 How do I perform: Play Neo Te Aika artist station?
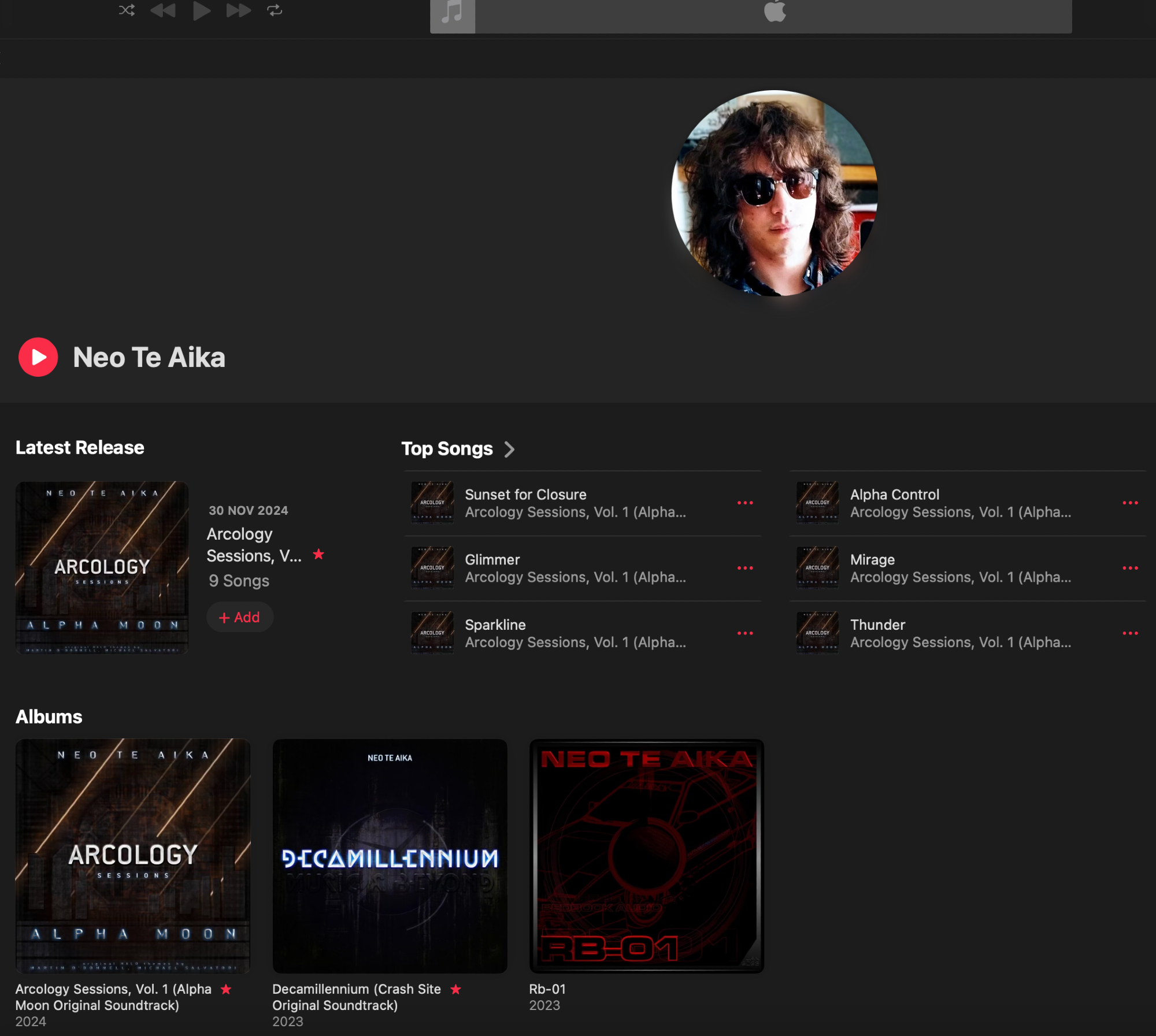click(38, 357)
